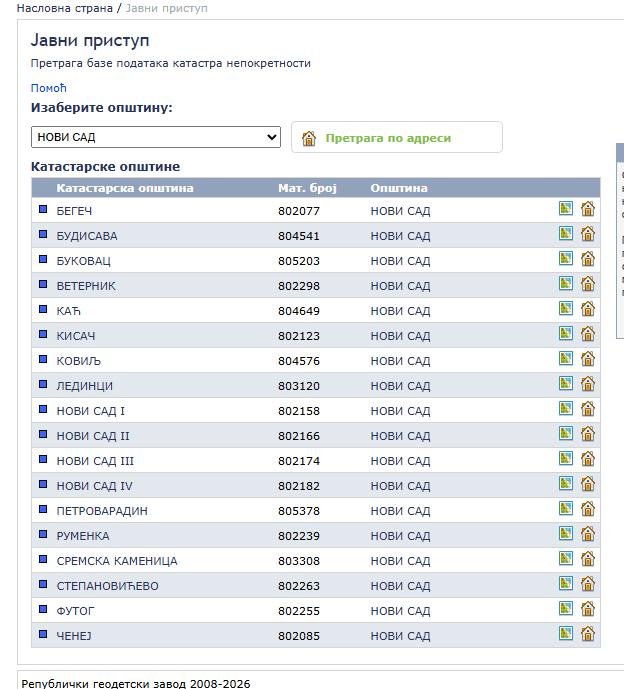
Task: Open the map icon for ЧЕНЕЈ row
Action: 566,634
